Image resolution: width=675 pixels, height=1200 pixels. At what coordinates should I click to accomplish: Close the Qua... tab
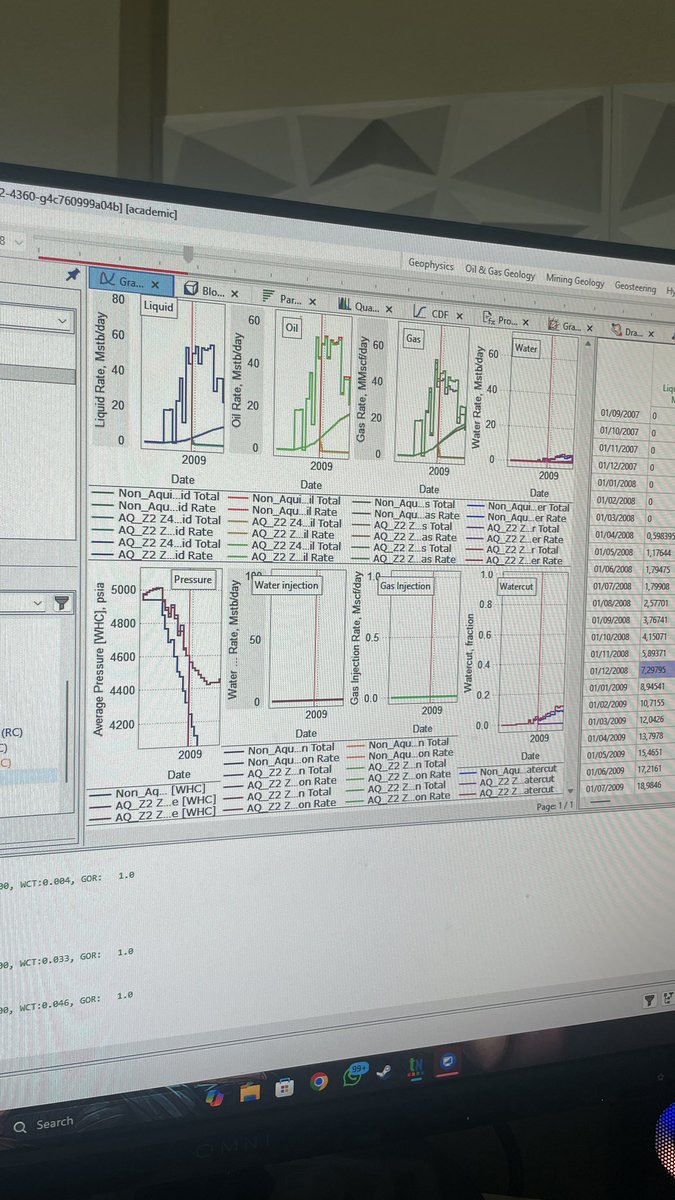pyautogui.click(x=388, y=308)
